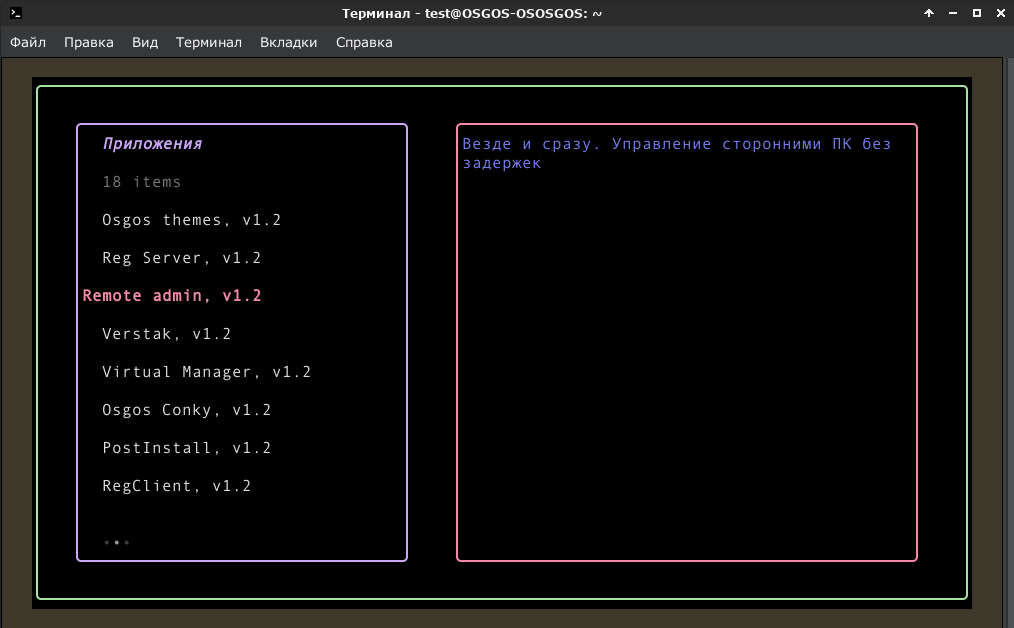
Task: Click the 18 items counter
Action: pyautogui.click(x=142, y=182)
